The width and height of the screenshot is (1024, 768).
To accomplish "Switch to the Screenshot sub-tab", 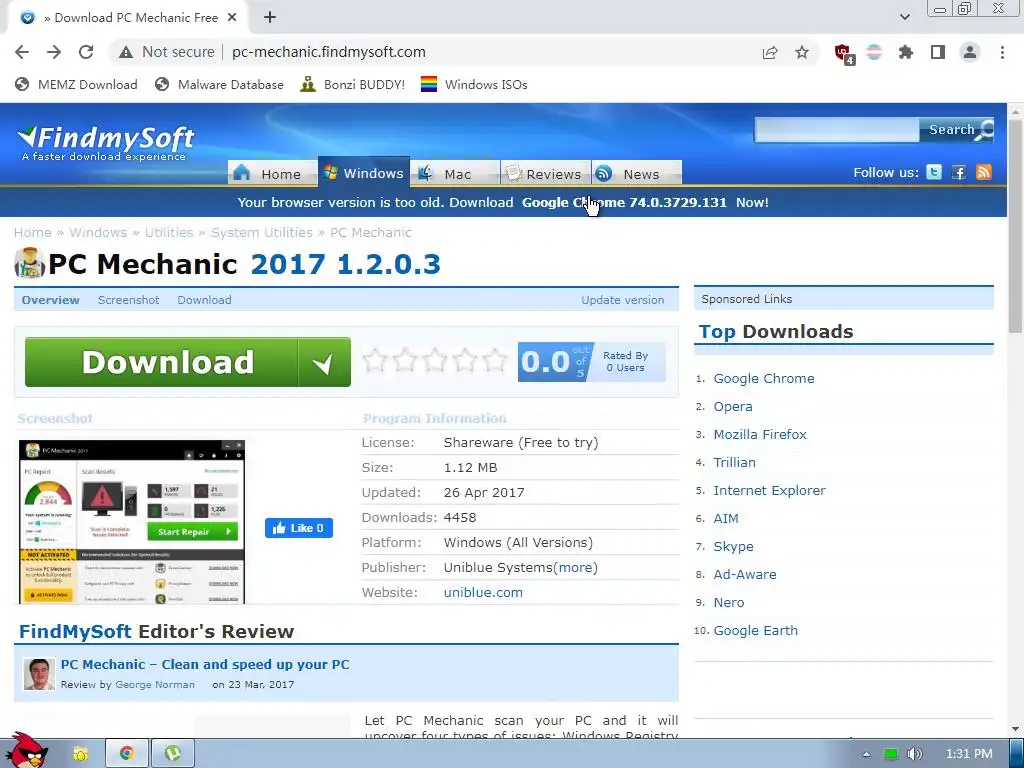I will pos(129,300).
